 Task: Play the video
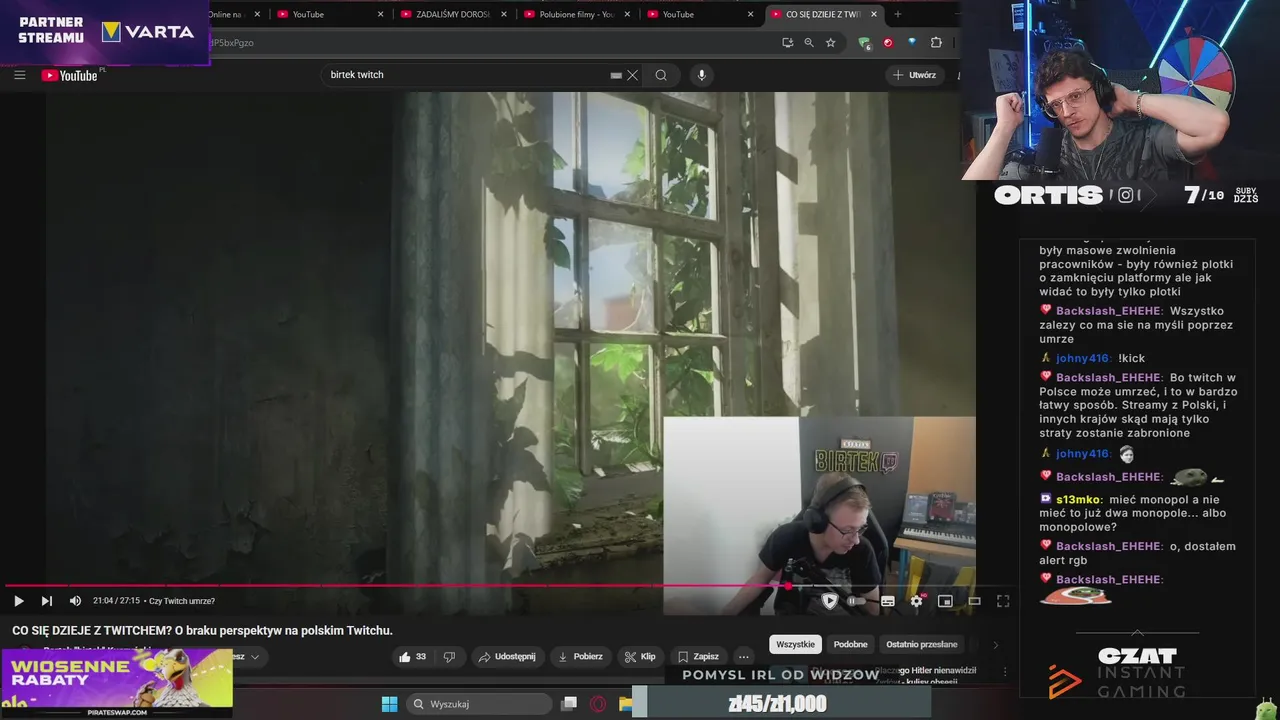pos(18,601)
